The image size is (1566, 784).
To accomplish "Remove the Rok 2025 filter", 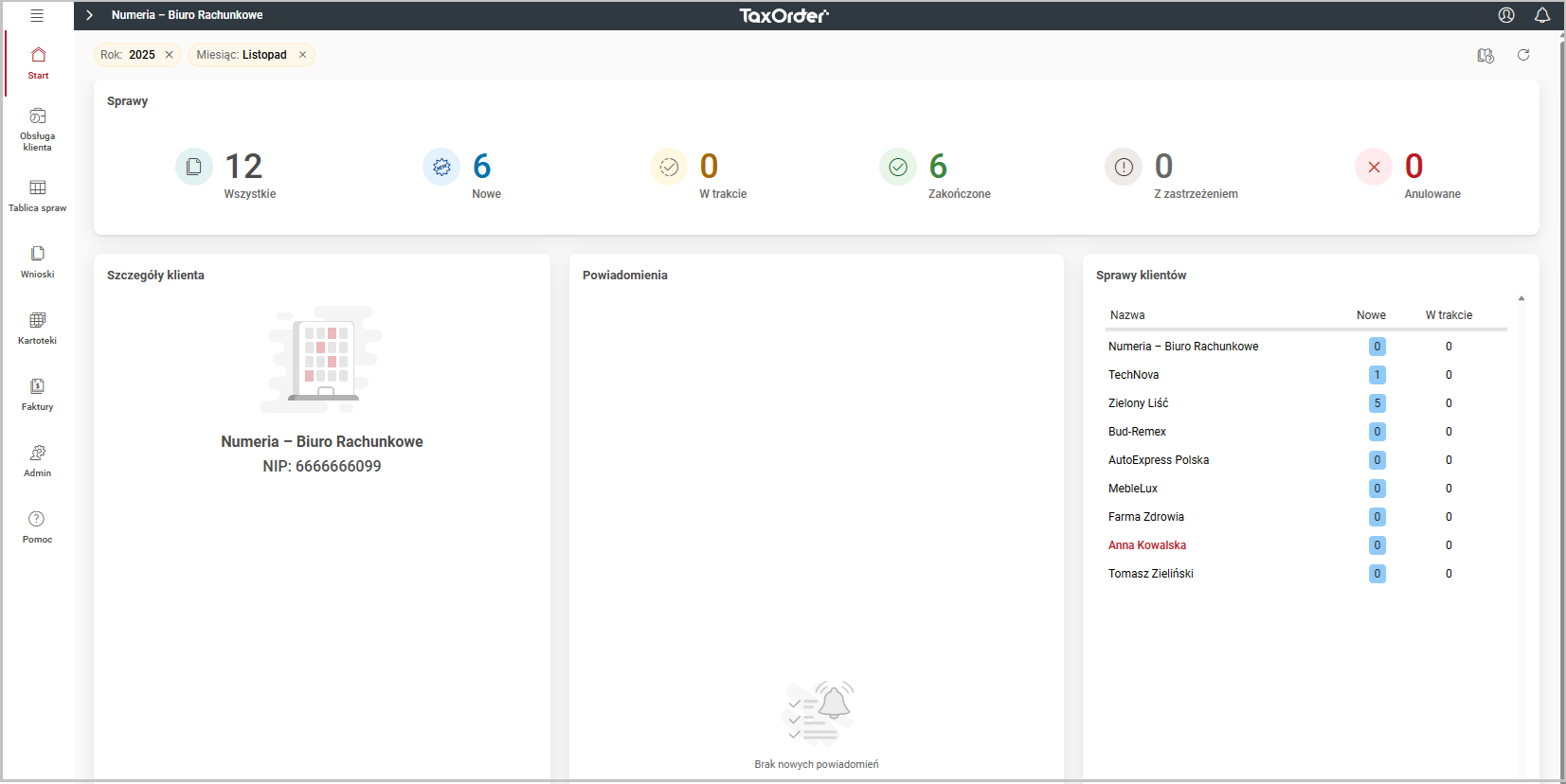I will click(x=170, y=55).
